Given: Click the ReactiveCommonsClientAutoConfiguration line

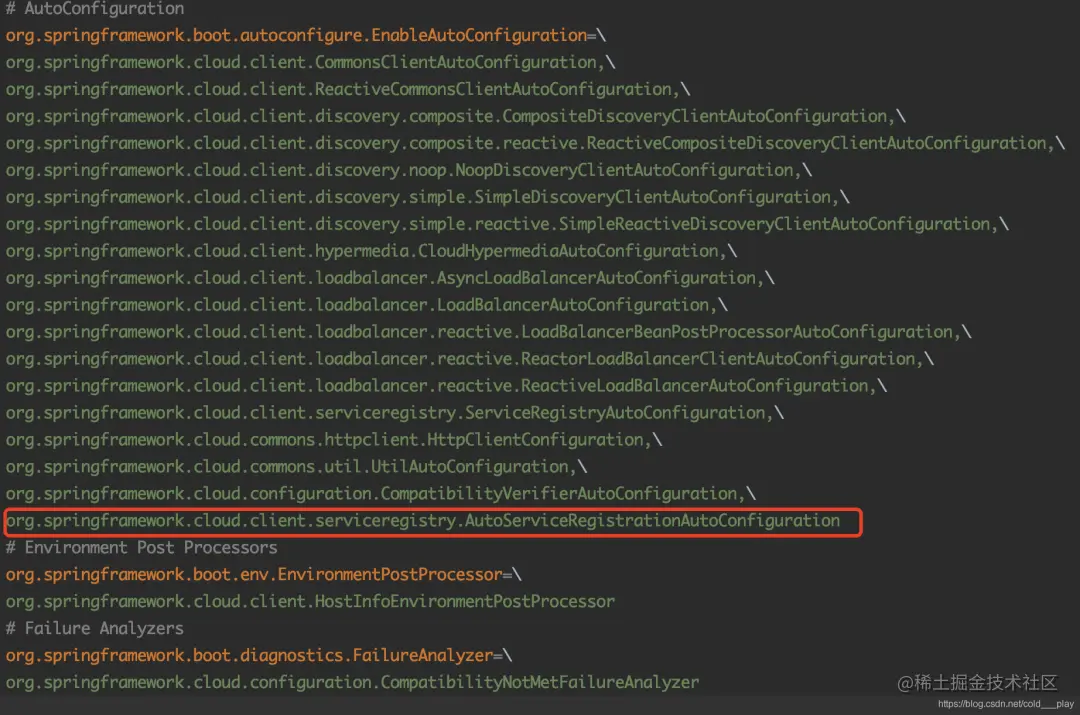Looking at the screenshot, I should [348, 89].
